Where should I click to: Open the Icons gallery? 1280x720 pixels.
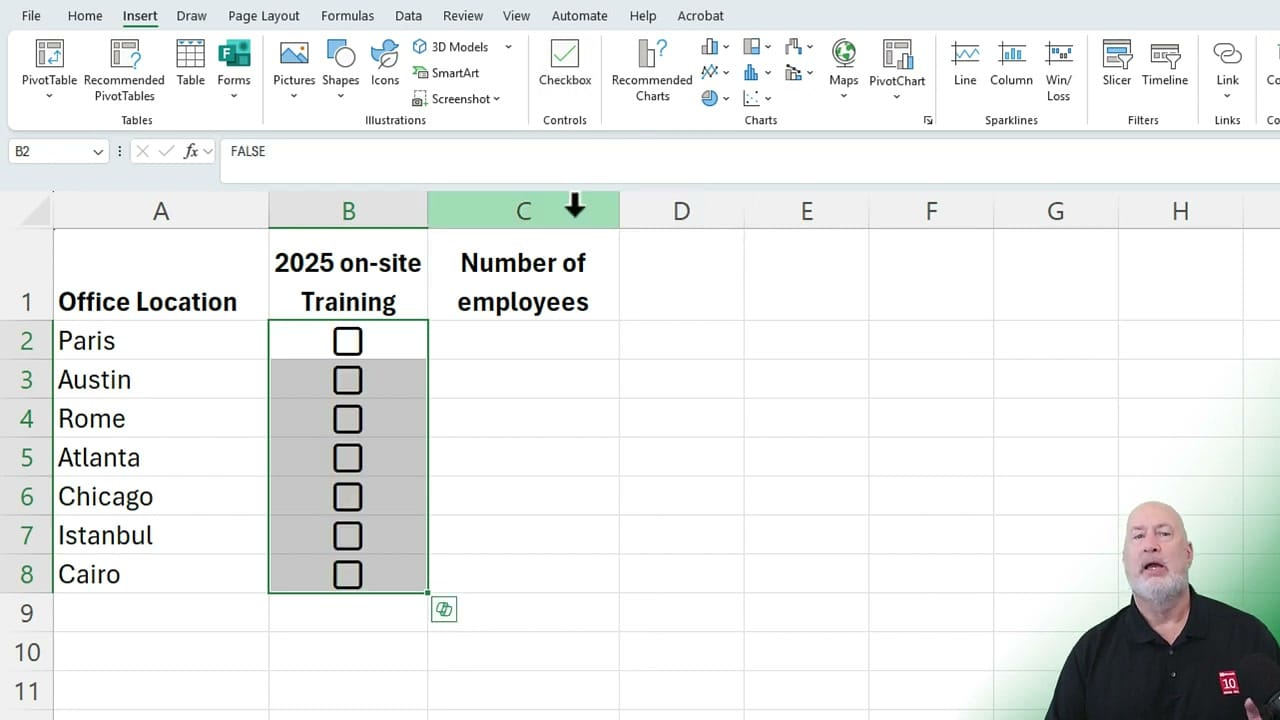pyautogui.click(x=384, y=62)
